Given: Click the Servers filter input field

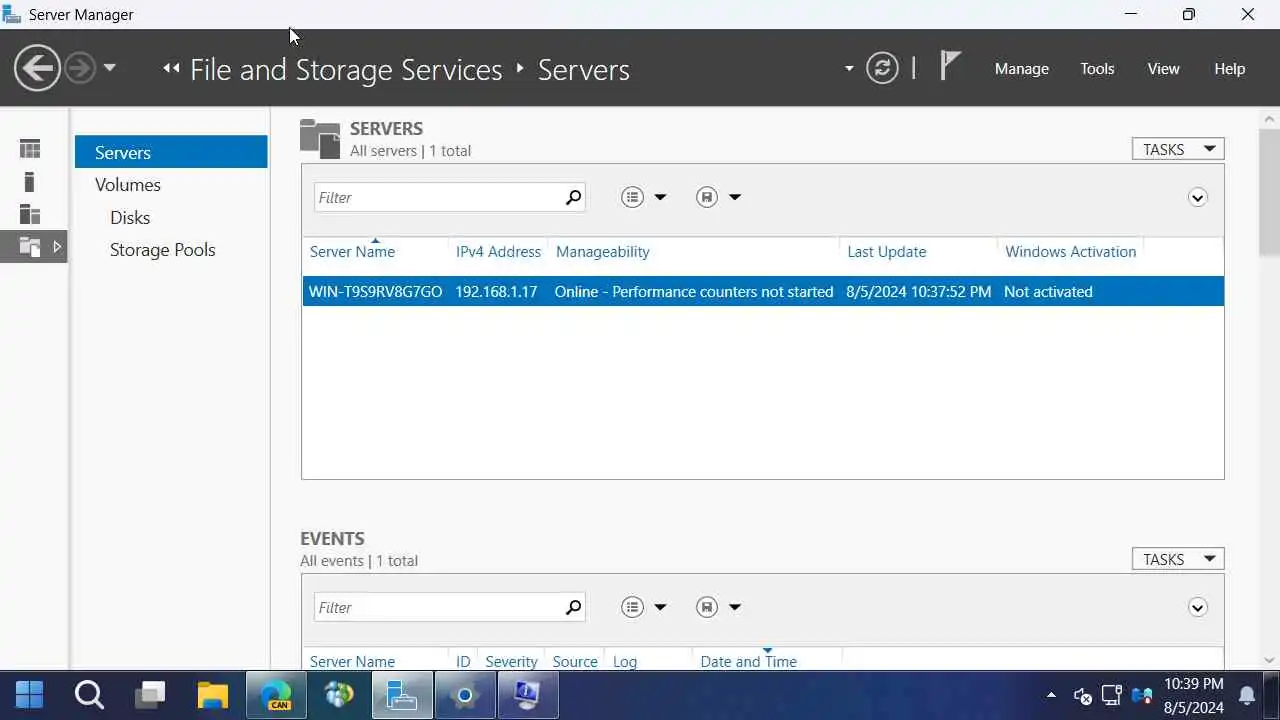Looking at the screenshot, I should tap(438, 197).
